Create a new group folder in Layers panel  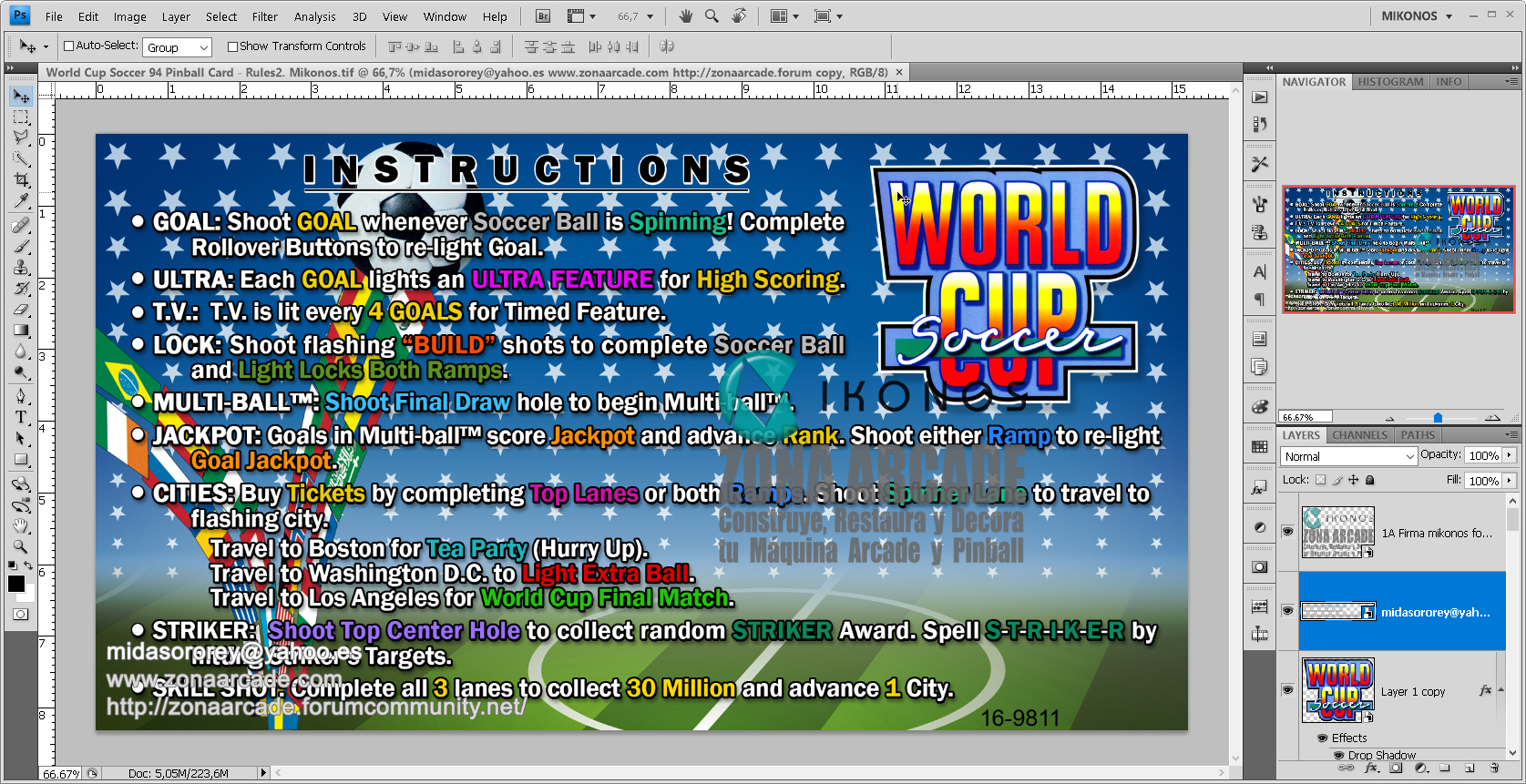(x=1445, y=769)
